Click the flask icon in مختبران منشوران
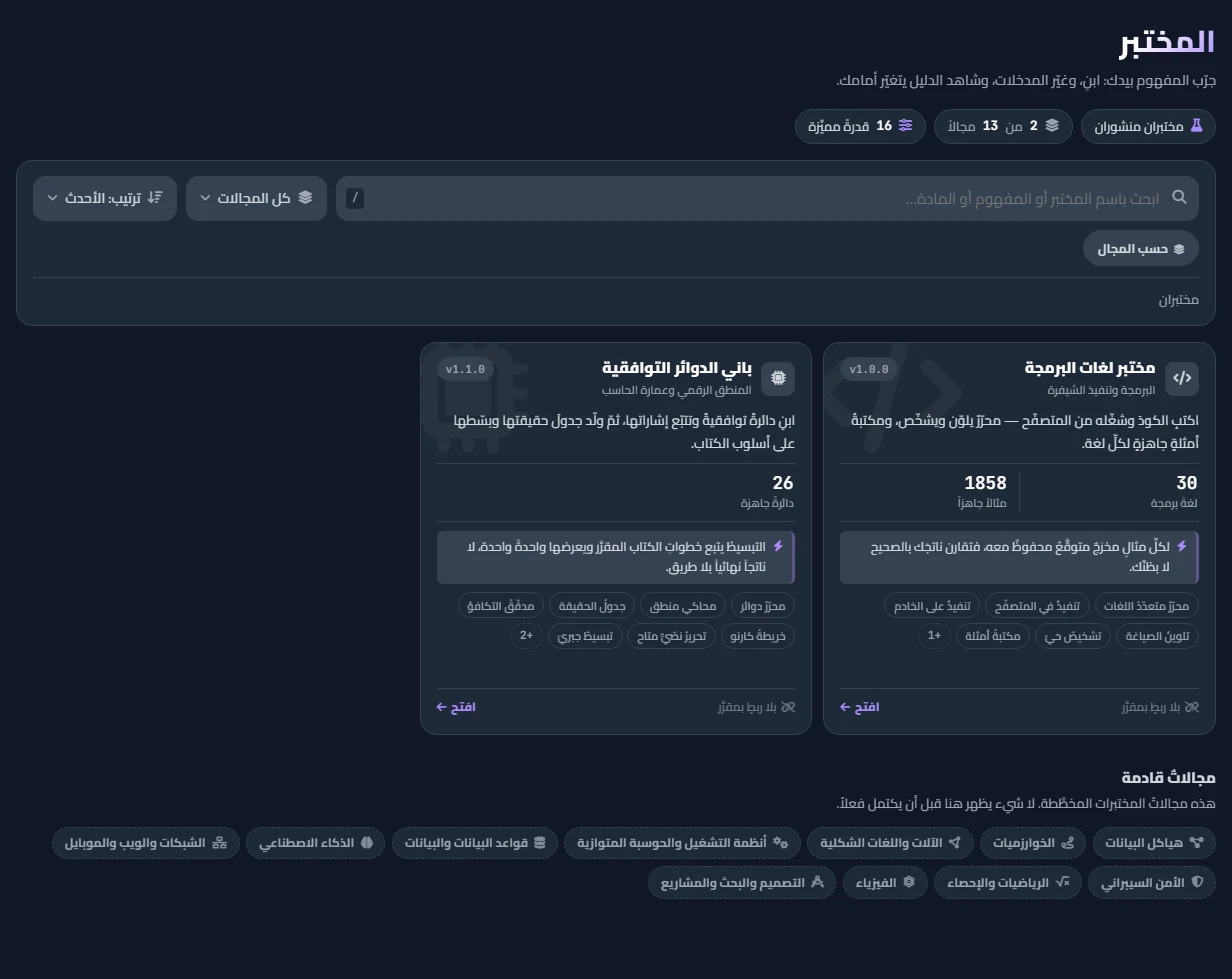 (1196, 126)
